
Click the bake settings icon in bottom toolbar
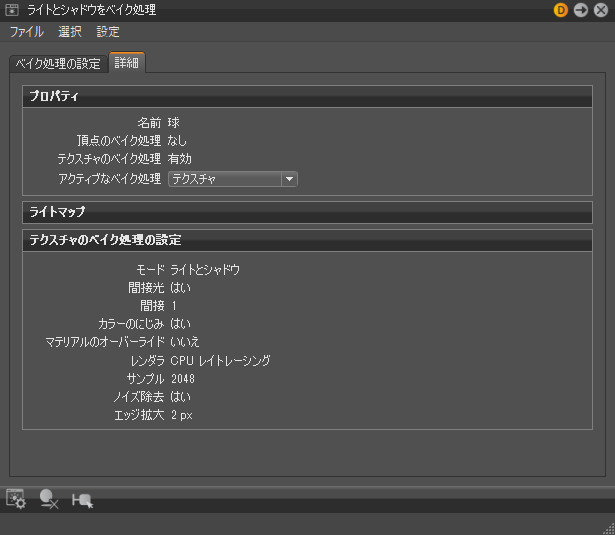[16, 499]
